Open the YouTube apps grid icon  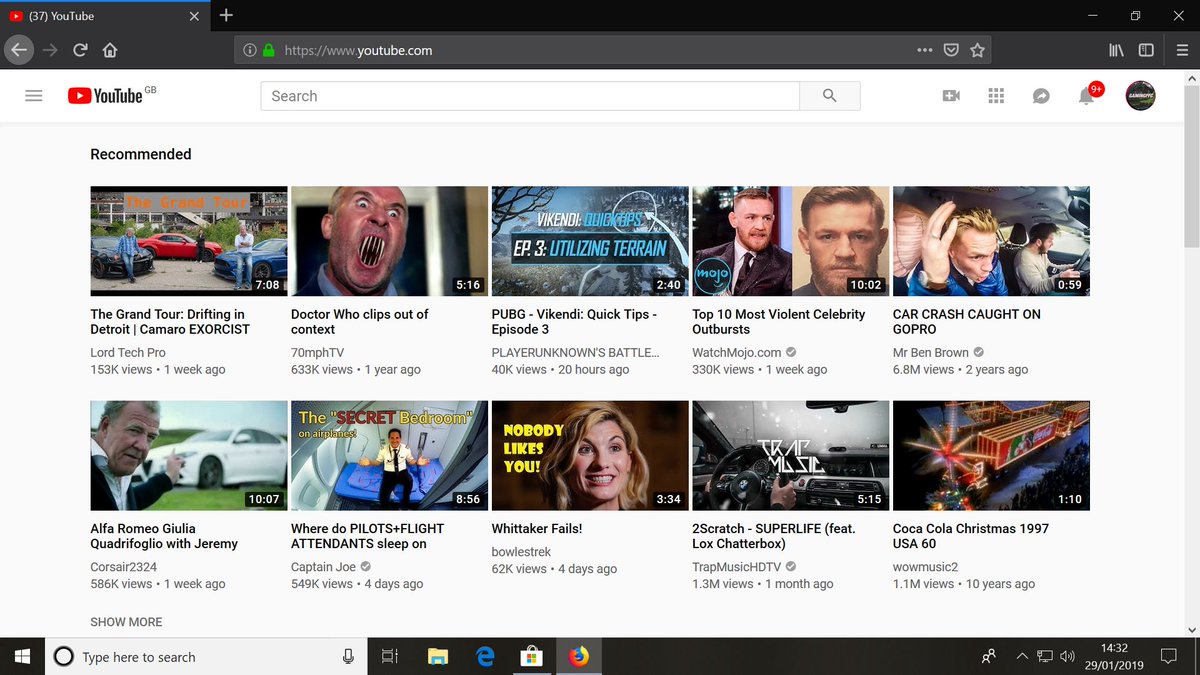pyautogui.click(x=996, y=96)
